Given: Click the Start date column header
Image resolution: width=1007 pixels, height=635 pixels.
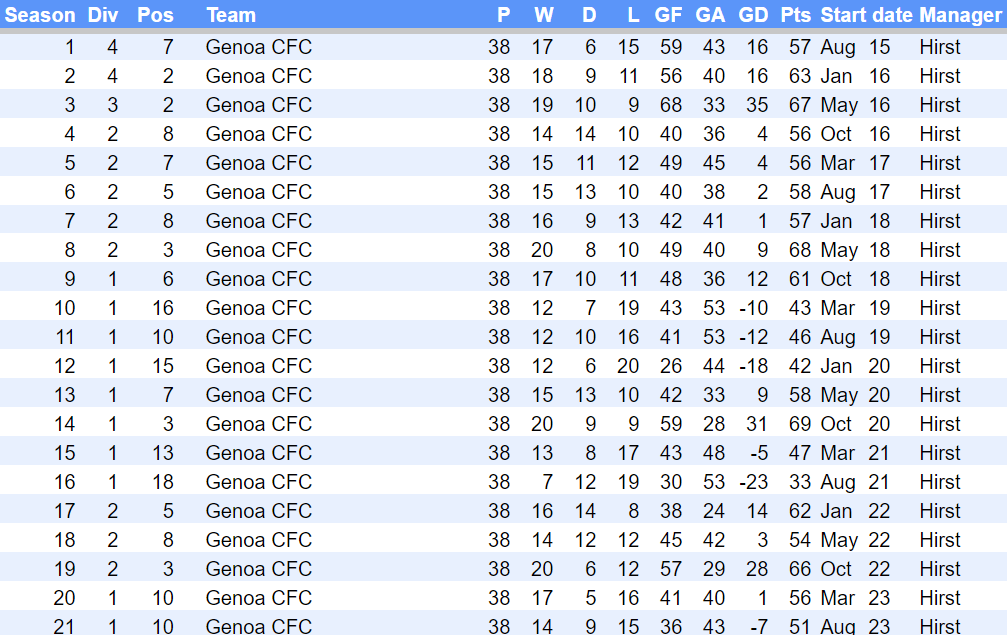Looking at the screenshot, I should click(866, 15).
